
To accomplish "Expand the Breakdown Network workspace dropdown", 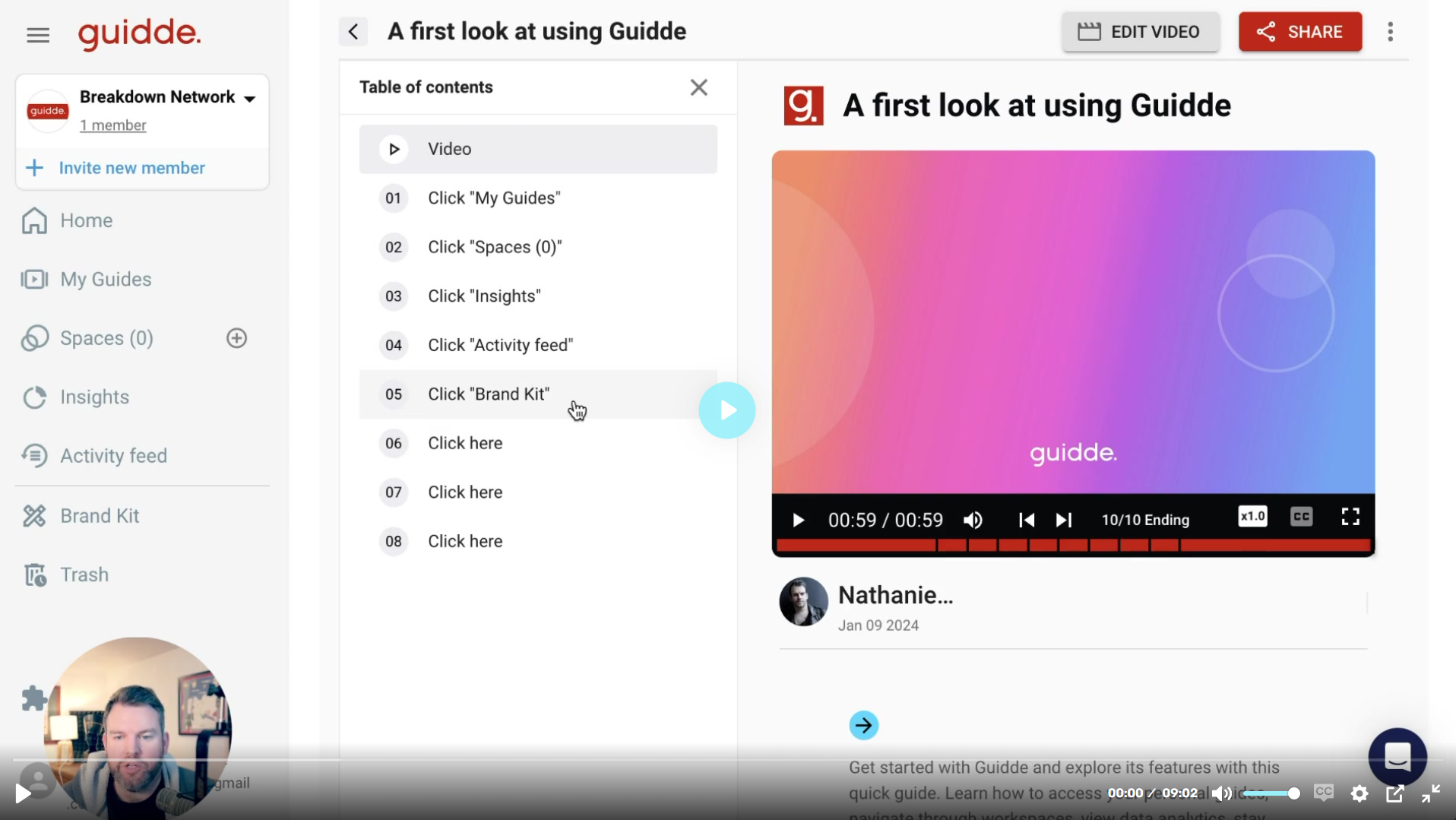I will coord(249,99).
